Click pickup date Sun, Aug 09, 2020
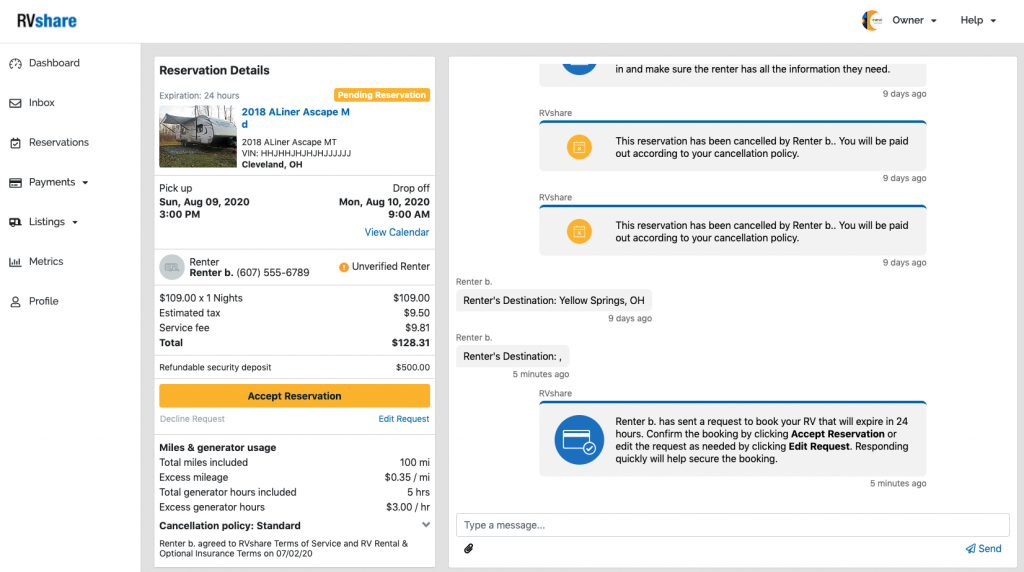Image resolution: width=1024 pixels, height=572 pixels. (204, 202)
